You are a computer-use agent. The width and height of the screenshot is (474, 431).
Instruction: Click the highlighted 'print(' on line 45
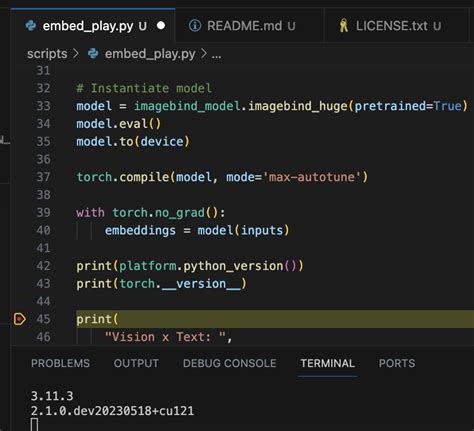point(97,319)
